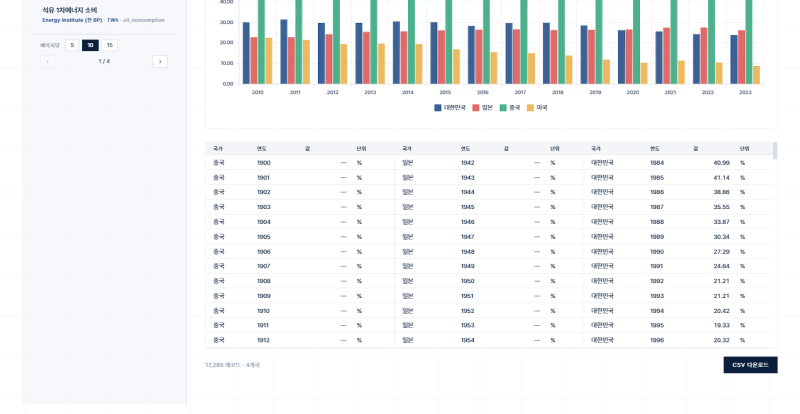Click the value 24.64

pos(721,266)
